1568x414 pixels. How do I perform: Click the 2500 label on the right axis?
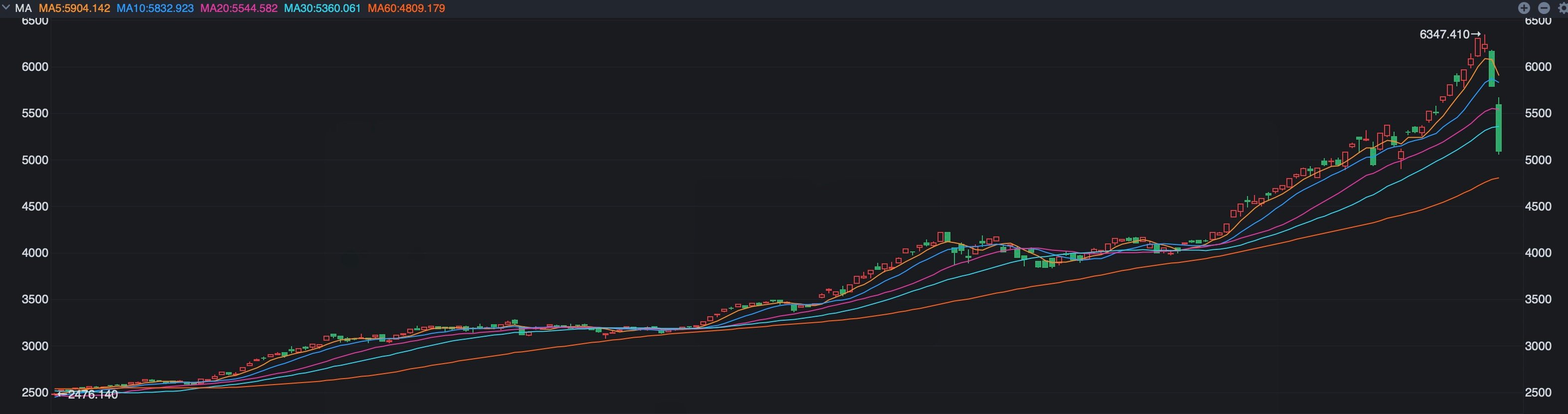point(1538,393)
